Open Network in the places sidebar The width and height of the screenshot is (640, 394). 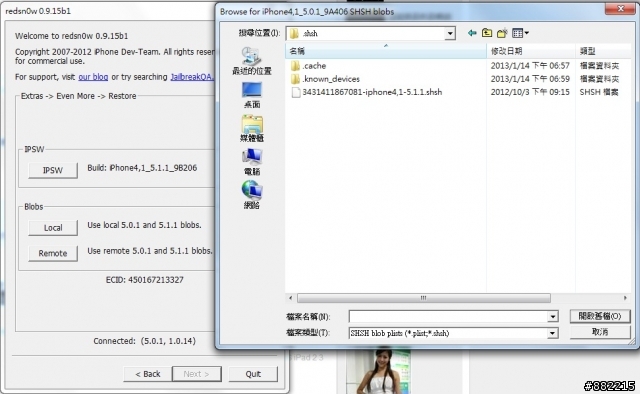[252, 195]
